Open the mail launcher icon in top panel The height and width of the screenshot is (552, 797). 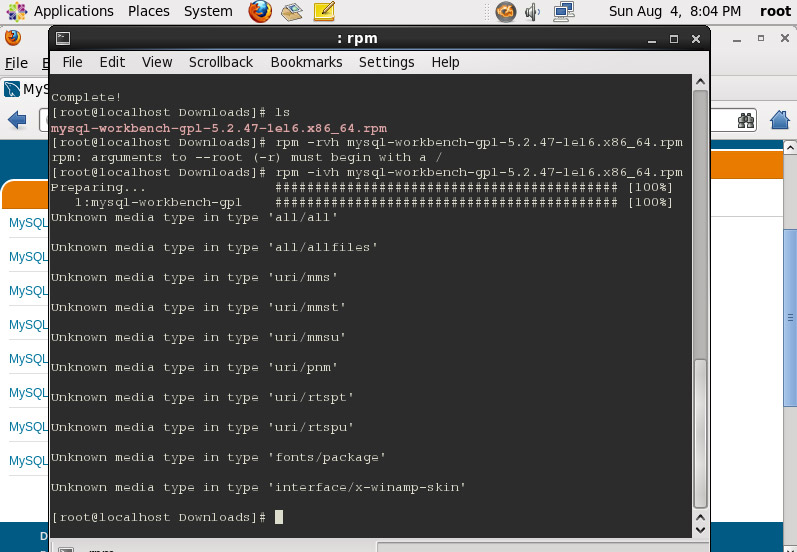coord(292,11)
